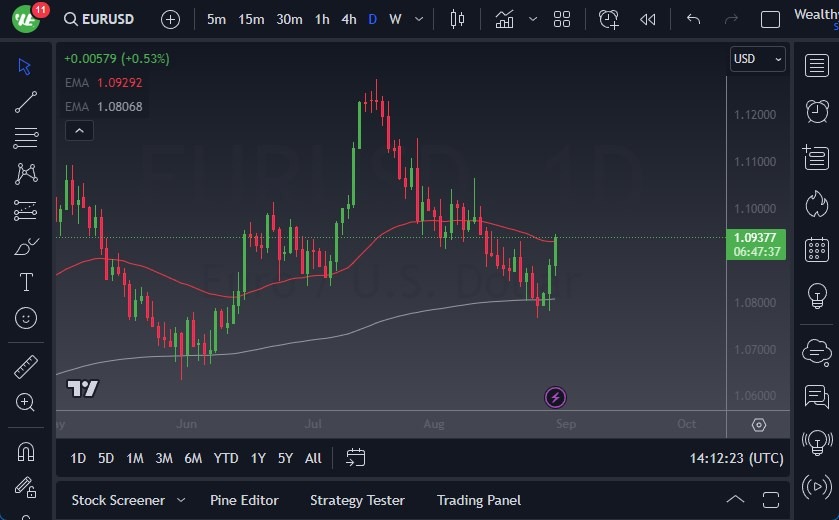
Task: Open the emoji icons tool
Action: click(26, 318)
